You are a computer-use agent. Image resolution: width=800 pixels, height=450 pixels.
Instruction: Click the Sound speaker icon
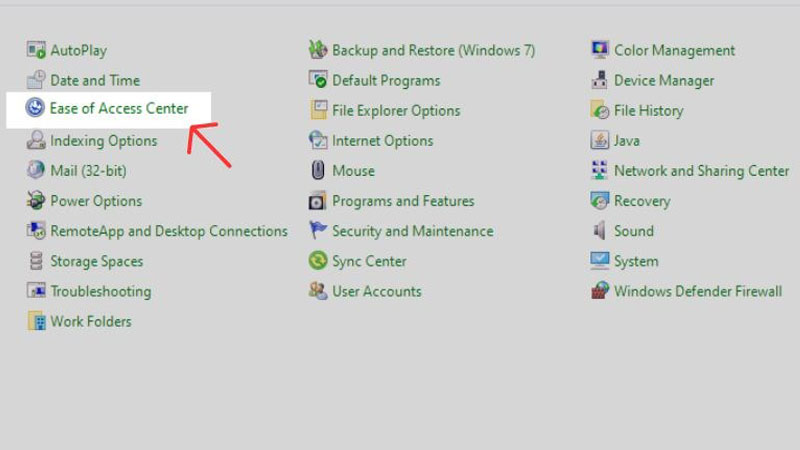pyautogui.click(x=600, y=231)
